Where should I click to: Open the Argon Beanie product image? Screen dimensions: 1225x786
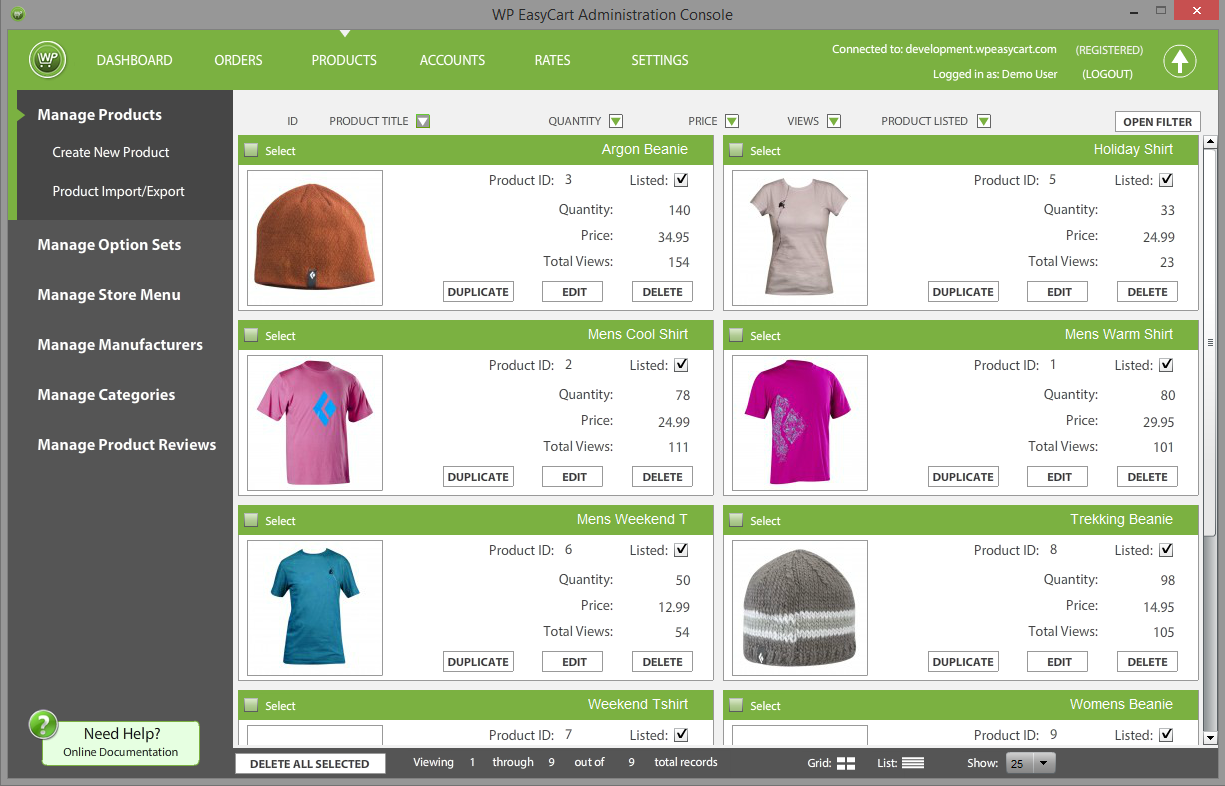coord(315,238)
